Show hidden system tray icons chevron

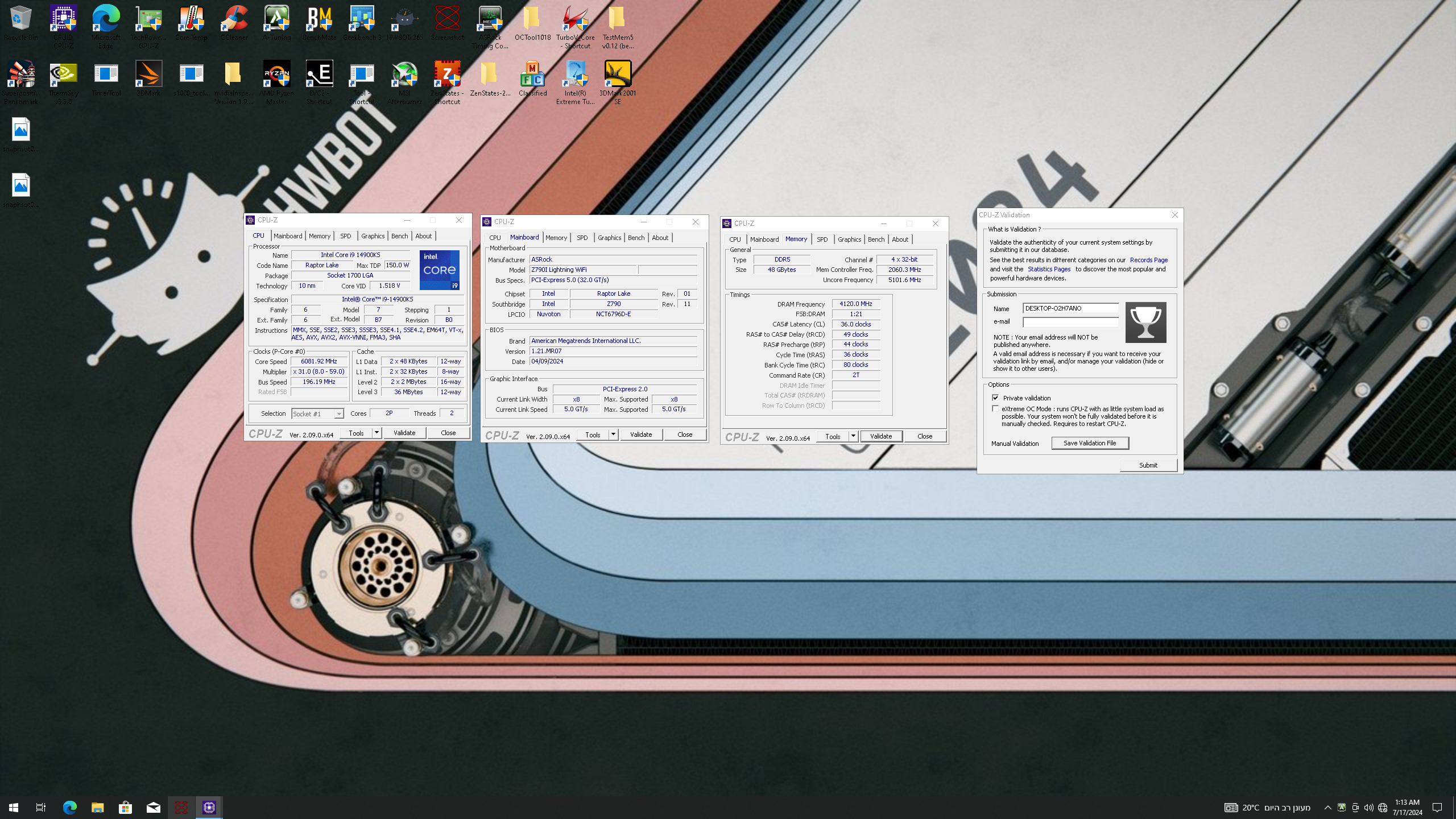coord(1327,808)
